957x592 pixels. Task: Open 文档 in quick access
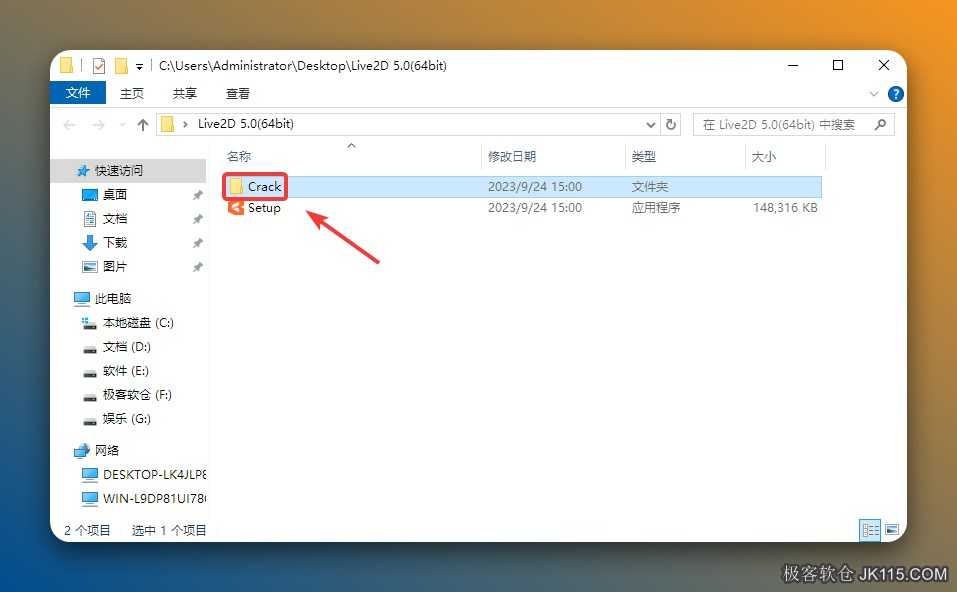point(115,218)
